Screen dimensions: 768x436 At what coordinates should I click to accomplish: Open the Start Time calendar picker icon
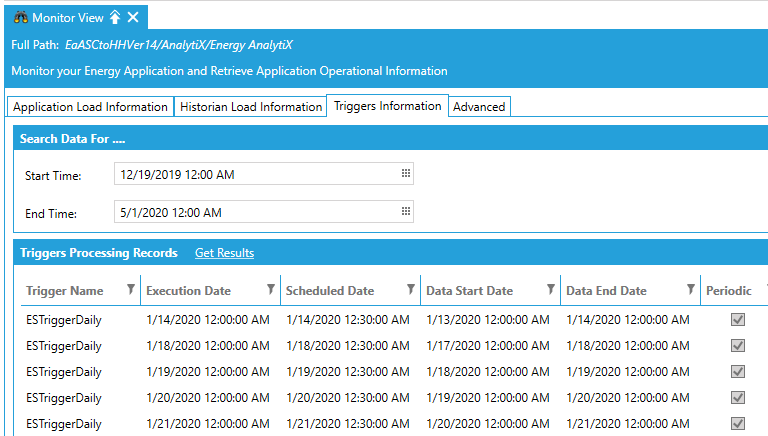click(x=406, y=173)
